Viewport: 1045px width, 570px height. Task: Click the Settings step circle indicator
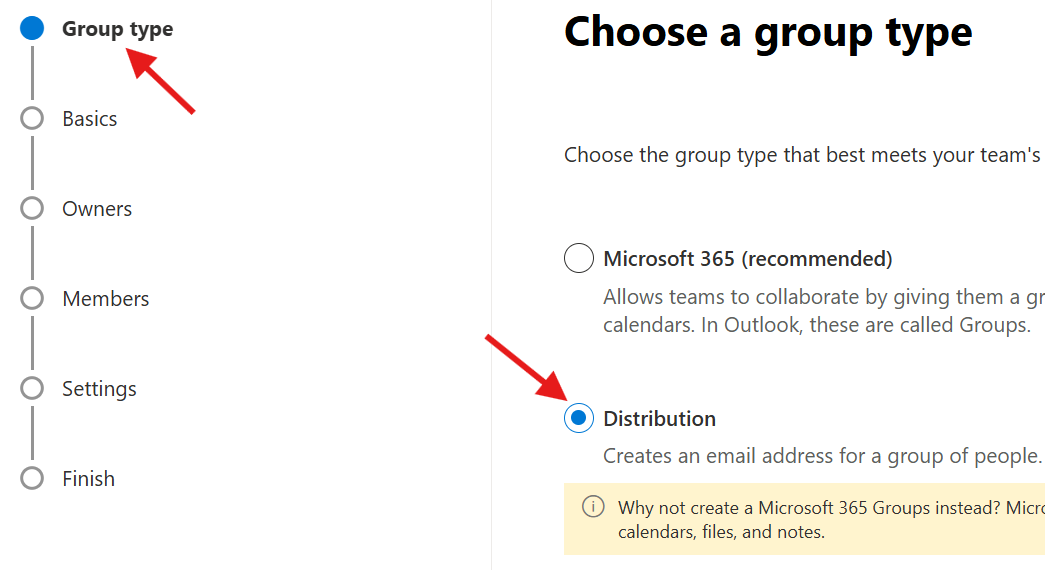click(32, 388)
